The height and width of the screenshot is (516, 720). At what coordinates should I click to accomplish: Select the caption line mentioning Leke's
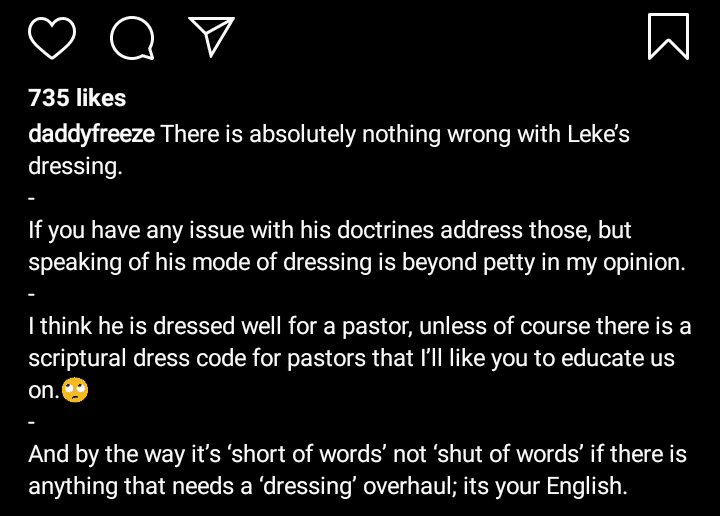[329, 134]
